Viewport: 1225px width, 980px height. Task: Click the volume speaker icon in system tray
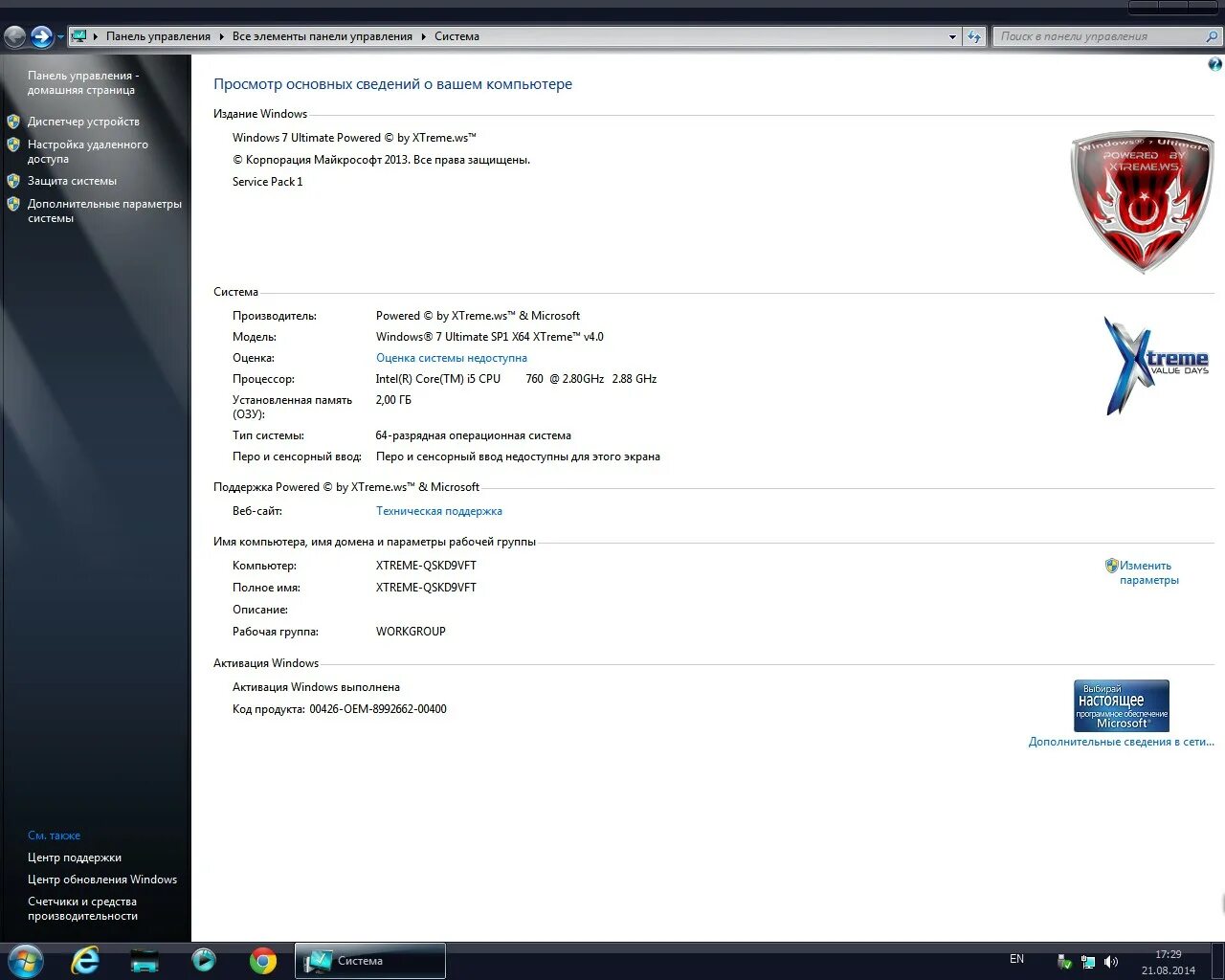pos(1112,961)
